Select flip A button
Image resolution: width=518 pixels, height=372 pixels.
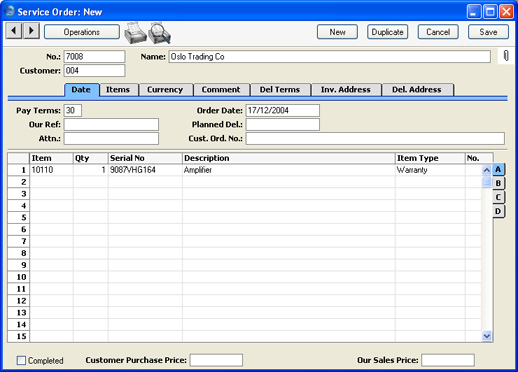pyautogui.click(x=498, y=170)
